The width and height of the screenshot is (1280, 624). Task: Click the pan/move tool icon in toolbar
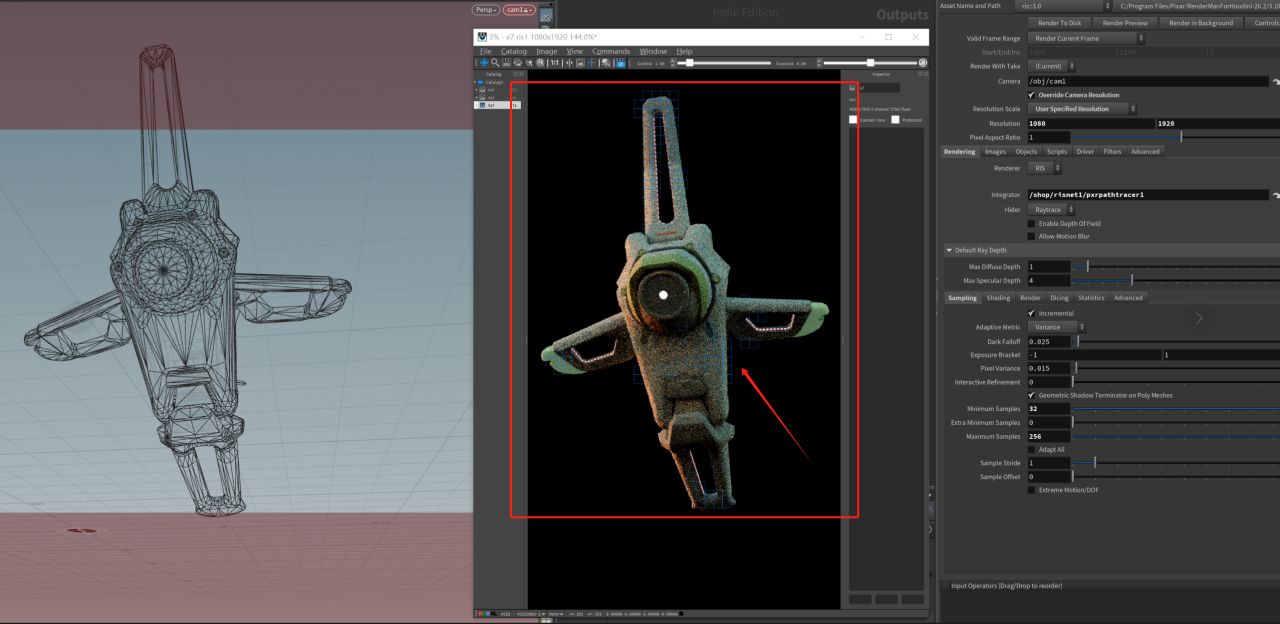coord(484,63)
